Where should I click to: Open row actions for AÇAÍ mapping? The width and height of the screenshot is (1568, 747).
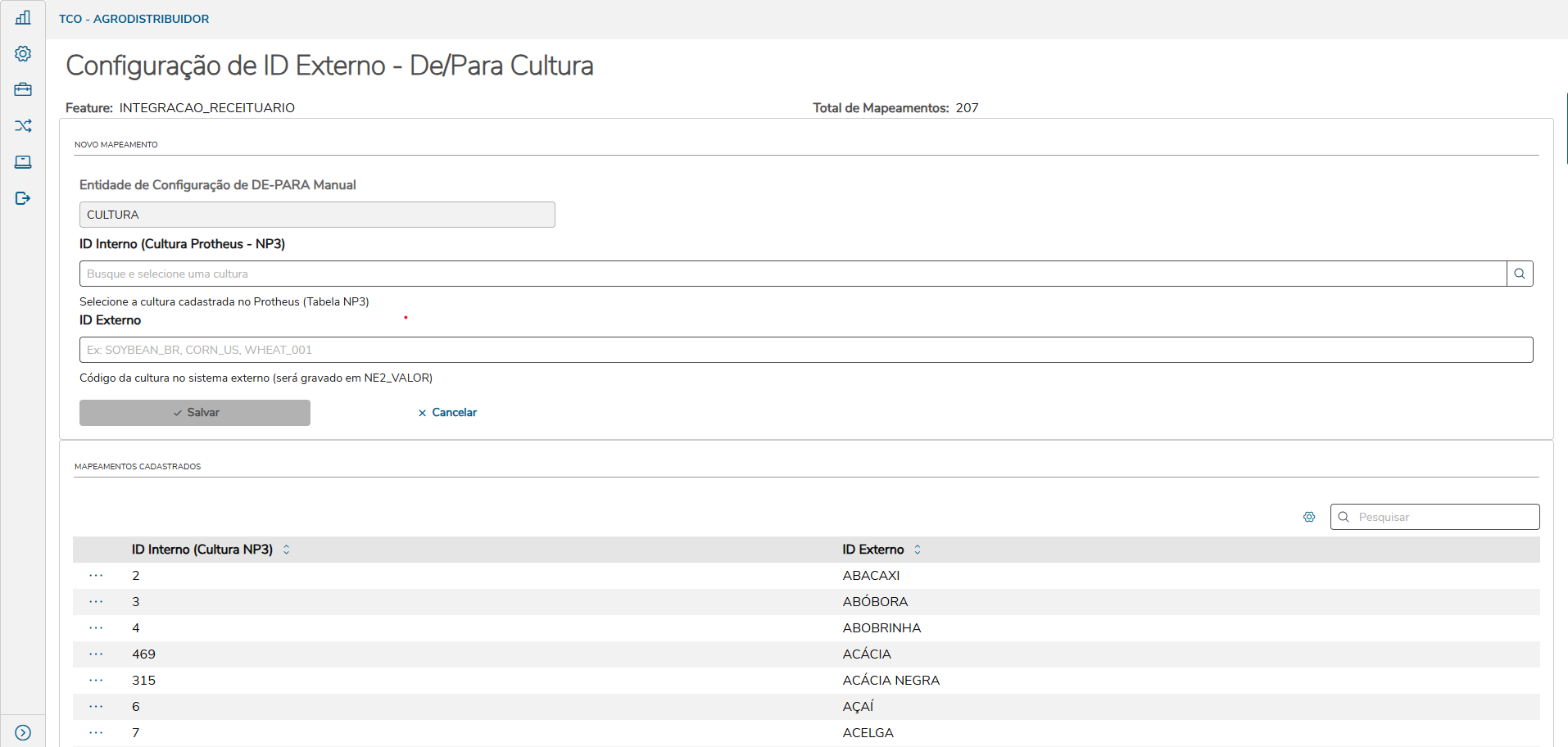tap(96, 707)
